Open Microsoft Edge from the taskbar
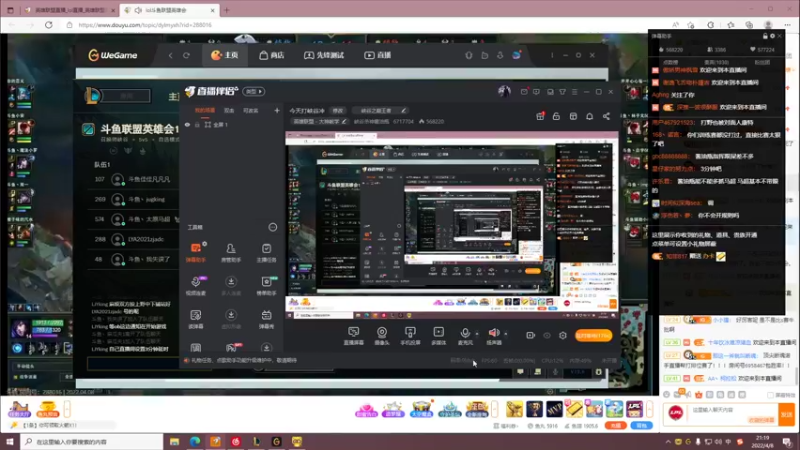The width and height of the screenshot is (800, 450). pos(195,442)
